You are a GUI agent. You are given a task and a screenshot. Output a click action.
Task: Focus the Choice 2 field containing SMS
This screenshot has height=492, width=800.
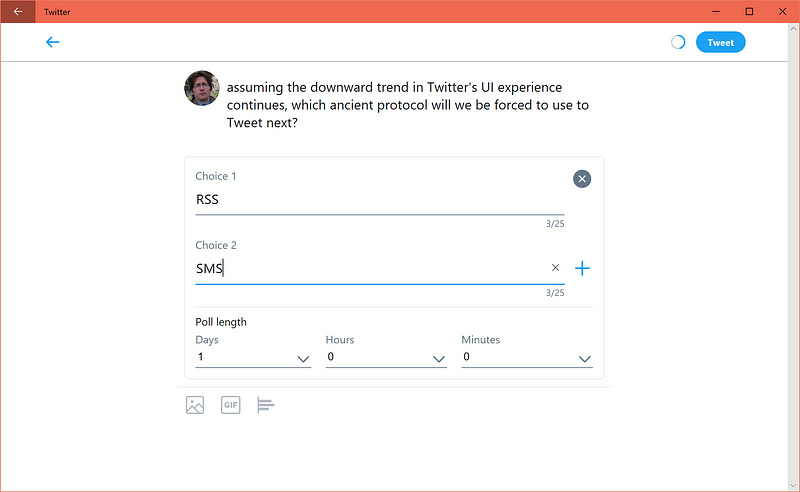point(370,268)
